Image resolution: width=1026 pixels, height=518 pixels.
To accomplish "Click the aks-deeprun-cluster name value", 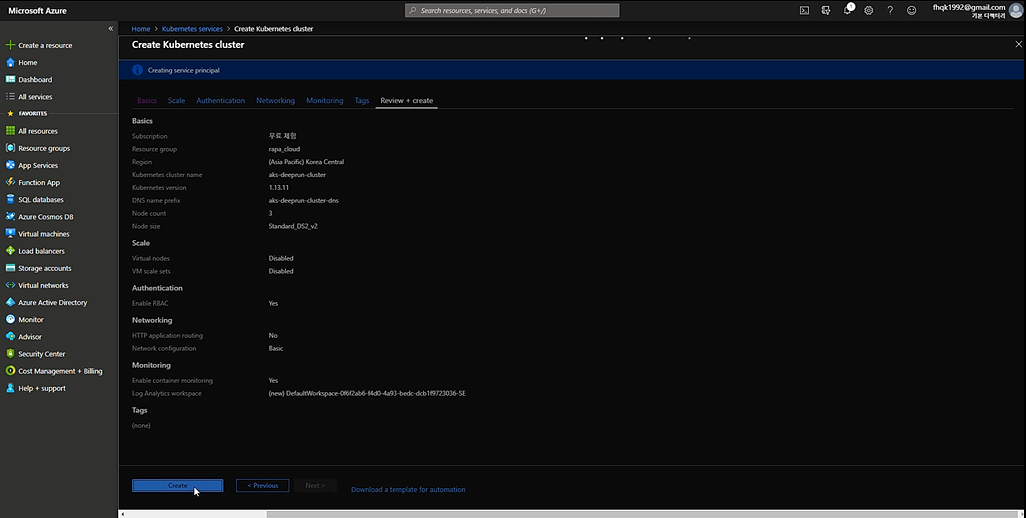I will pyautogui.click(x=297, y=175).
